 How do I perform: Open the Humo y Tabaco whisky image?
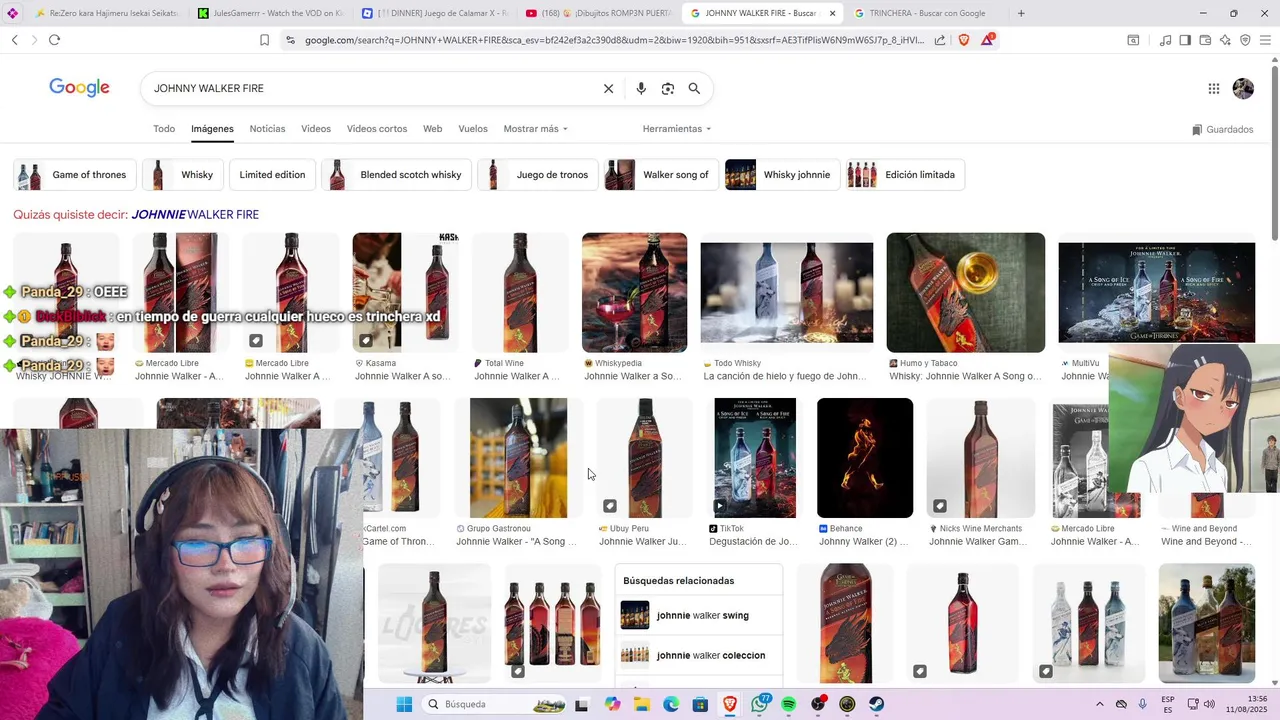965,293
